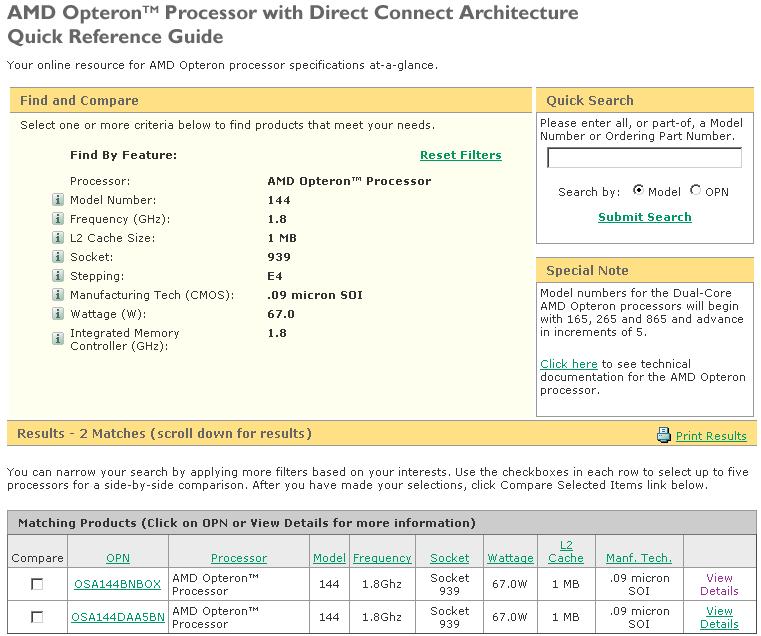Screen dimensions: 761x636
Task: Open info icon beside Integrated Memory Controller
Action: [x=57, y=338]
